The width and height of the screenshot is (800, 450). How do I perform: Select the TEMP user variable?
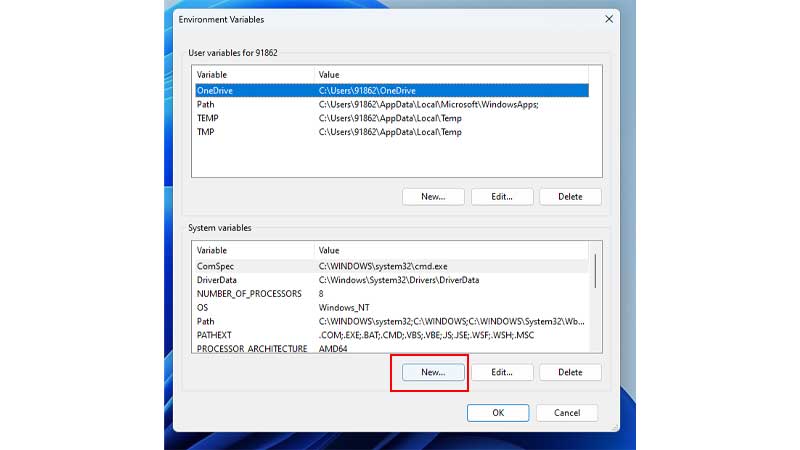pyautogui.click(x=391, y=118)
